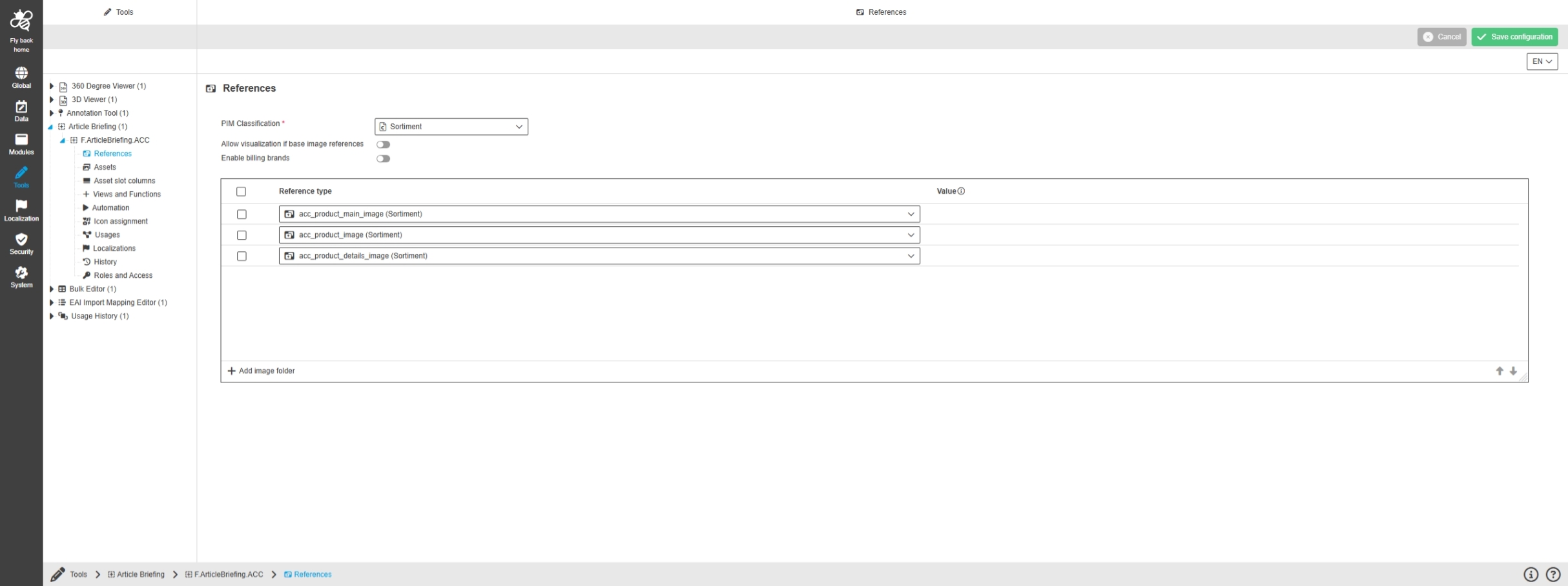Expand the 3D Viewer tree node

coord(52,99)
